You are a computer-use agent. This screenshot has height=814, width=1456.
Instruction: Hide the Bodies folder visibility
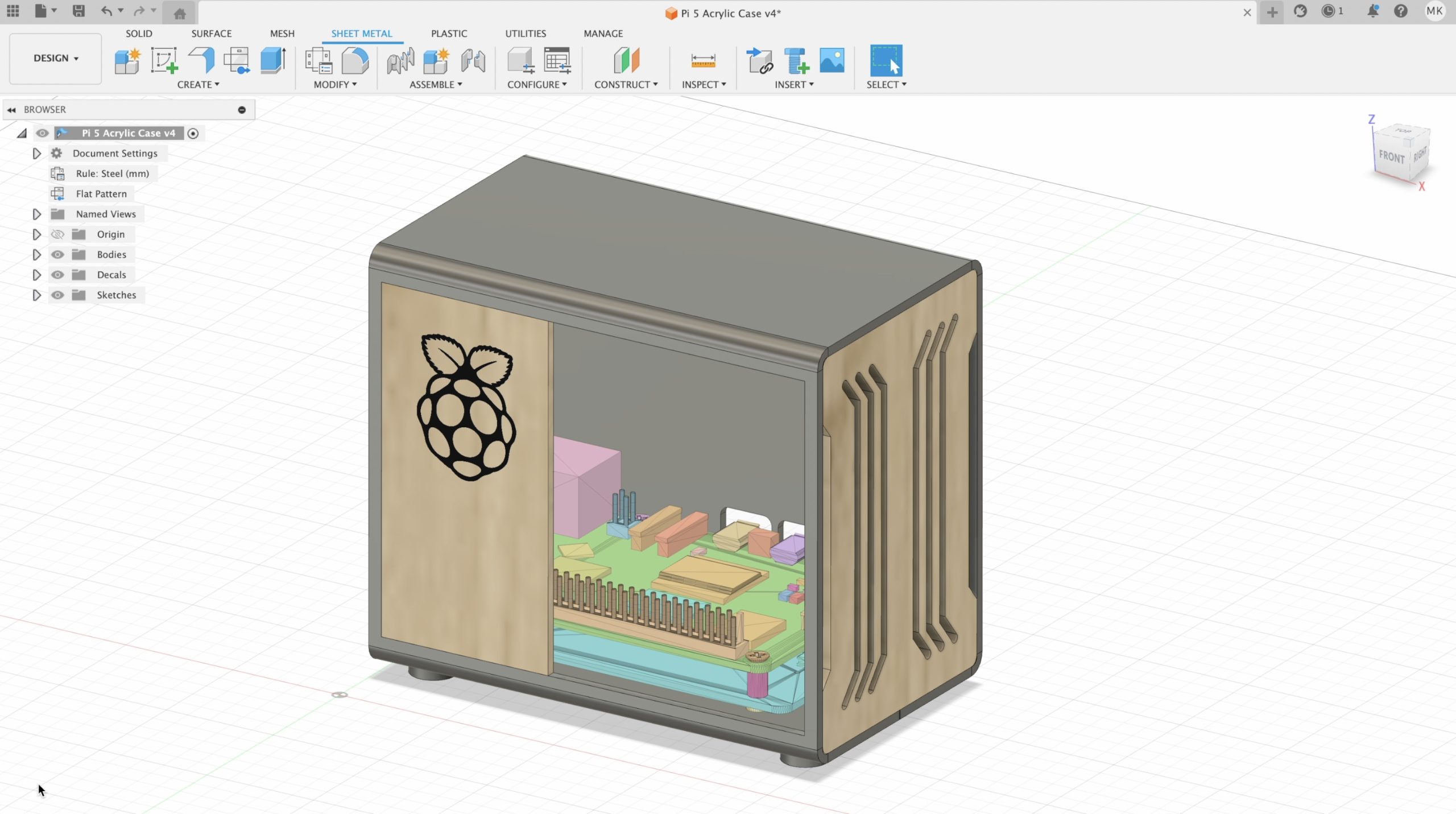click(x=57, y=254)
